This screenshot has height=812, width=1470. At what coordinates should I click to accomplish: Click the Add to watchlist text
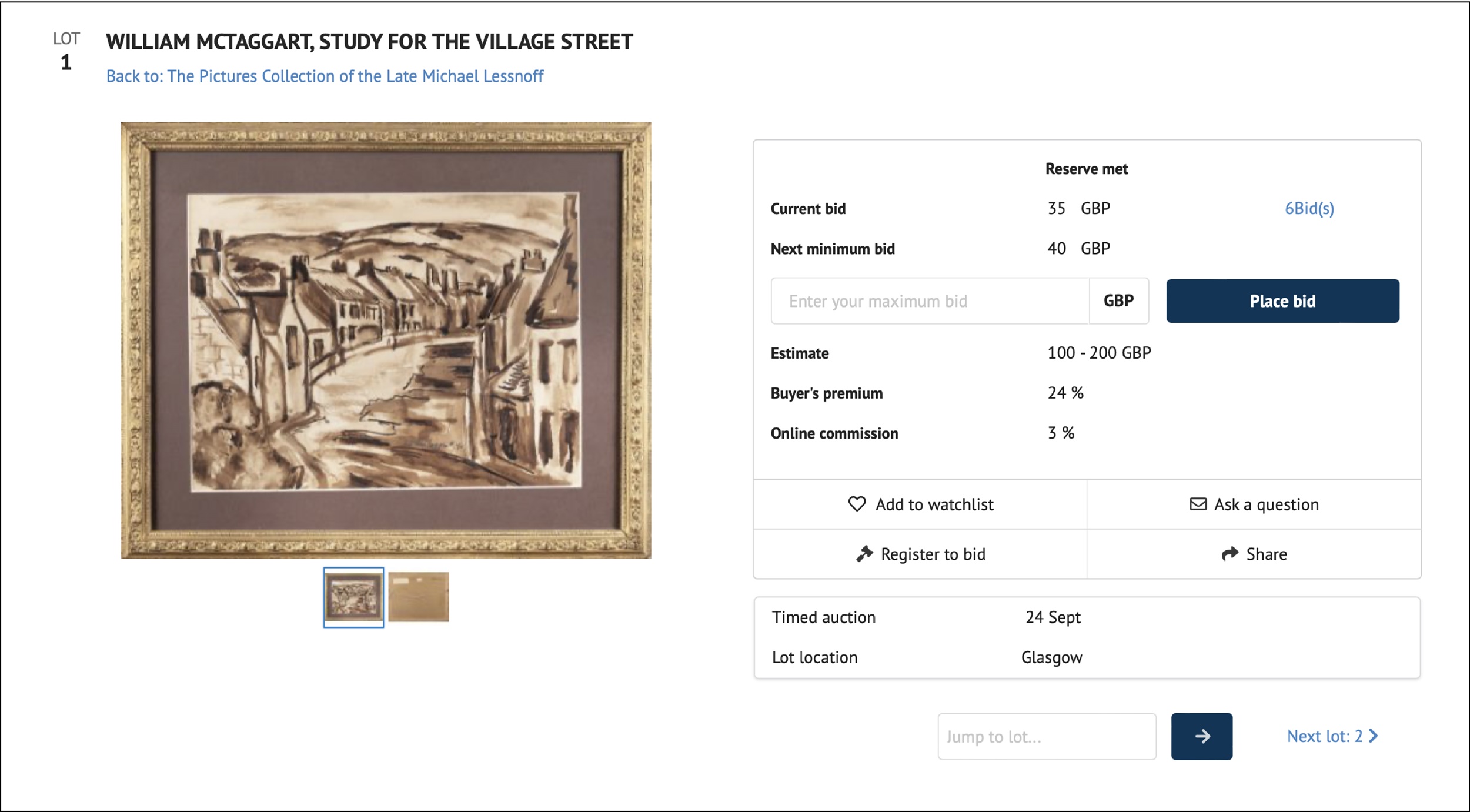[x=934, y=504]
